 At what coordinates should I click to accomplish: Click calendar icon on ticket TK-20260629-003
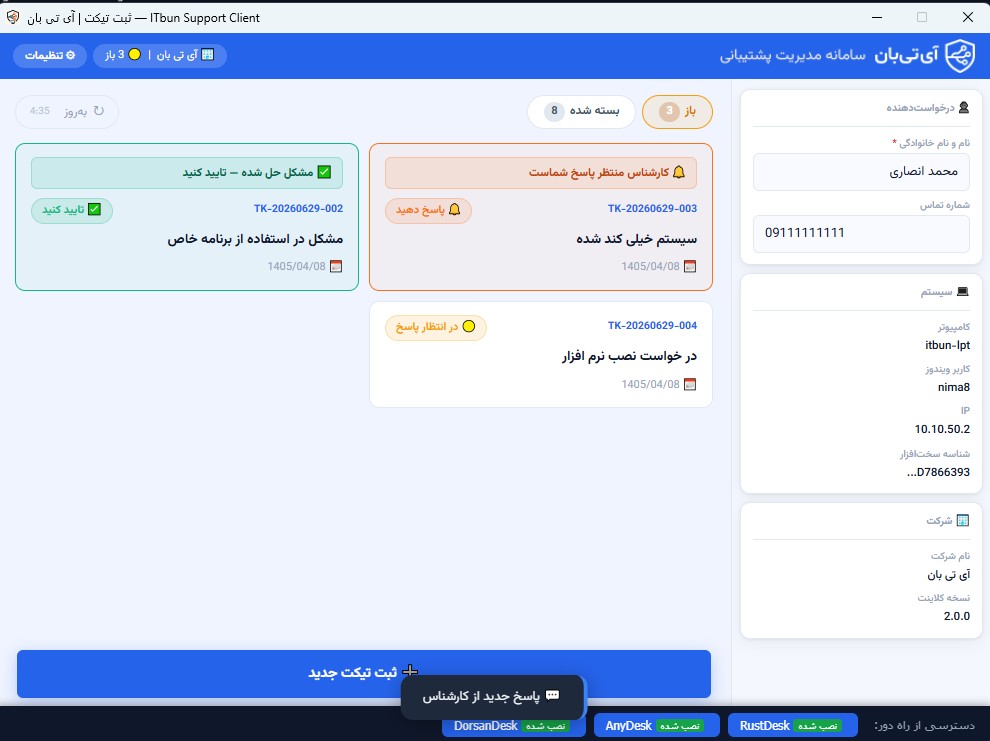(690, 266)
